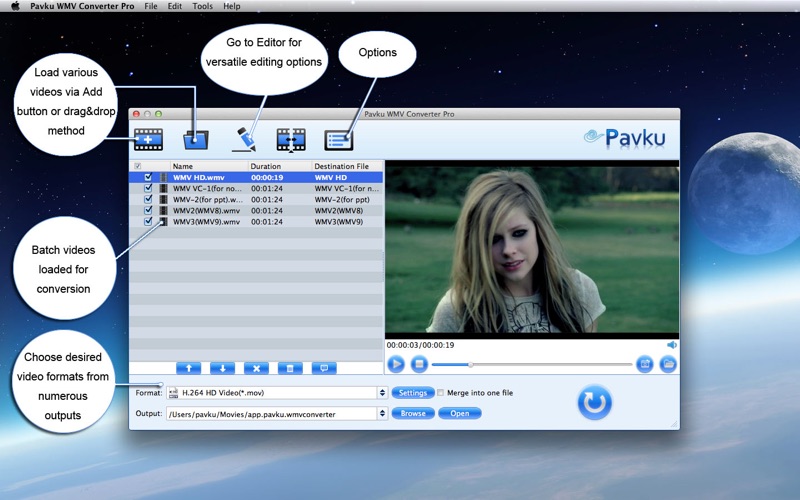Click the Settings button
800x500 pixels.
[413, 393]
